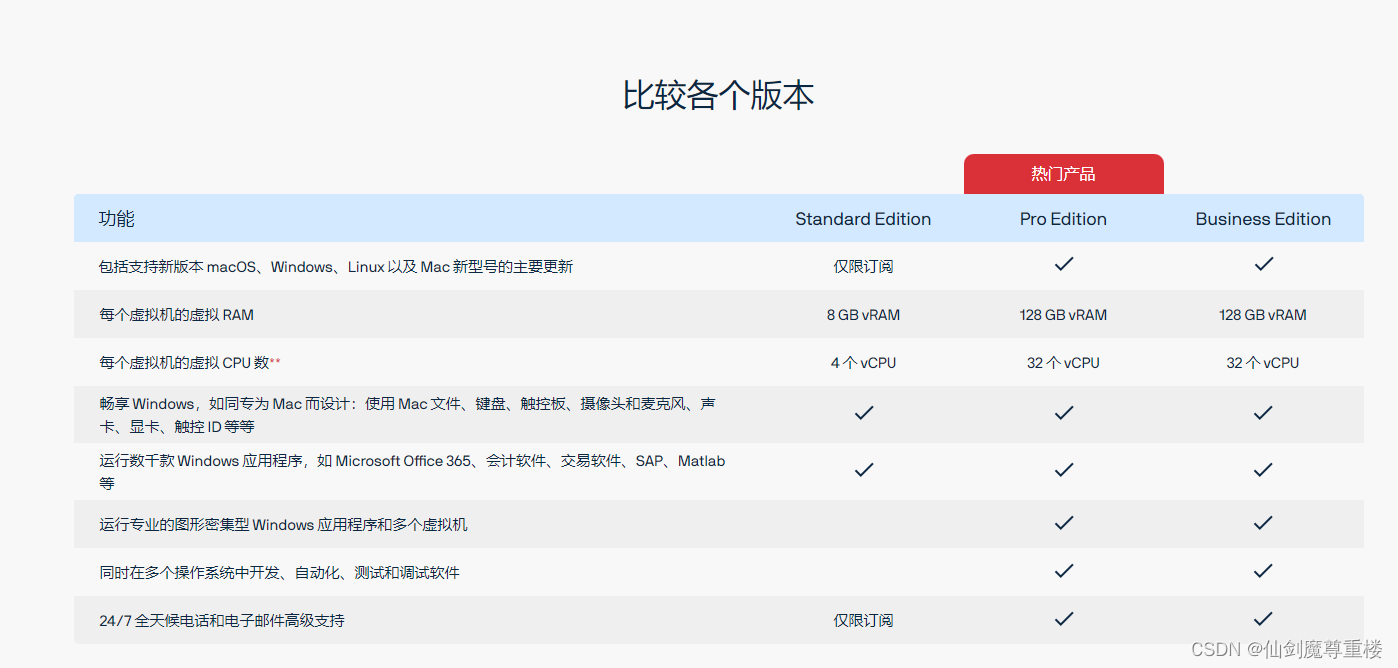Click the red asterisks after CPU 数

275,360
